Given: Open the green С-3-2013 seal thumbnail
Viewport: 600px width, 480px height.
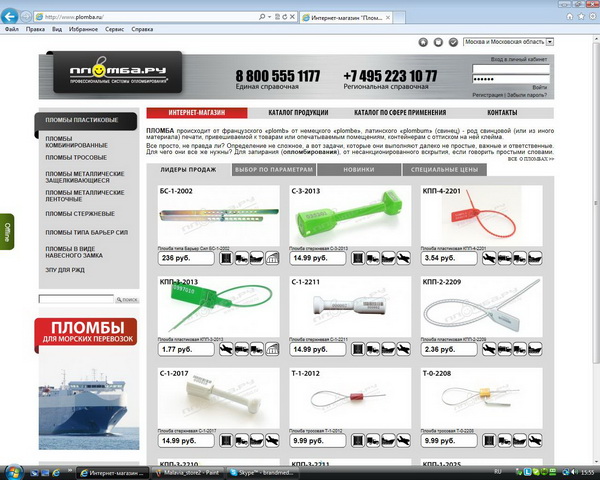Looking at the screenshot, I should [x=350, y=216].
